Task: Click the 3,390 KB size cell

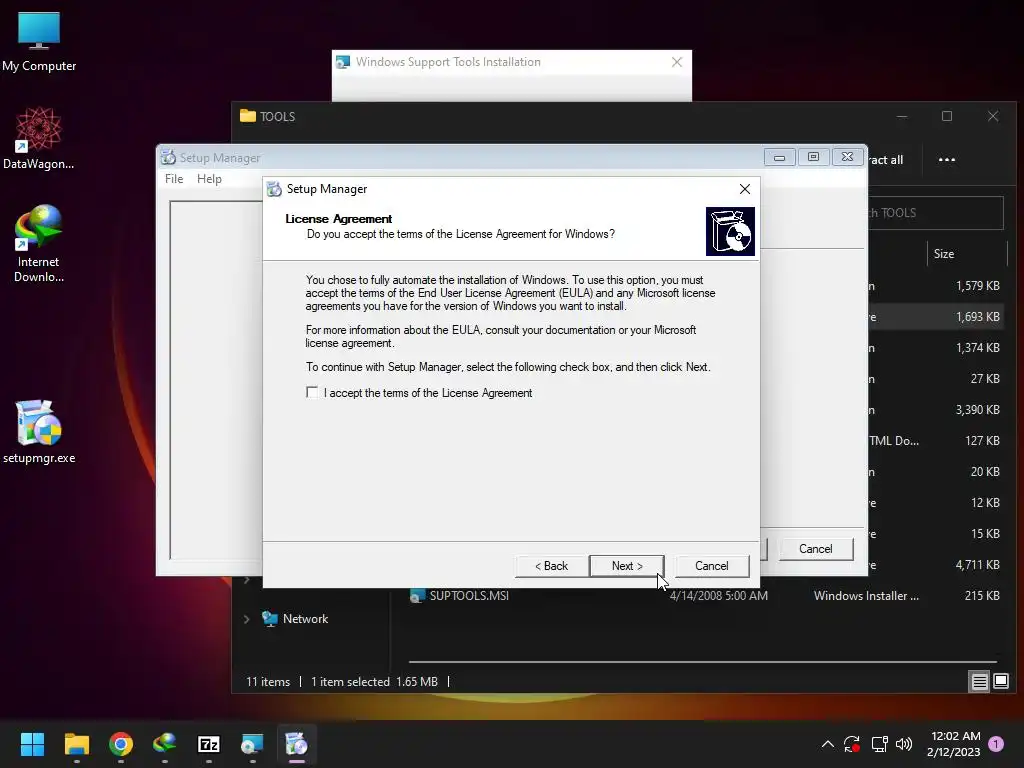Action: click(978, 410)
